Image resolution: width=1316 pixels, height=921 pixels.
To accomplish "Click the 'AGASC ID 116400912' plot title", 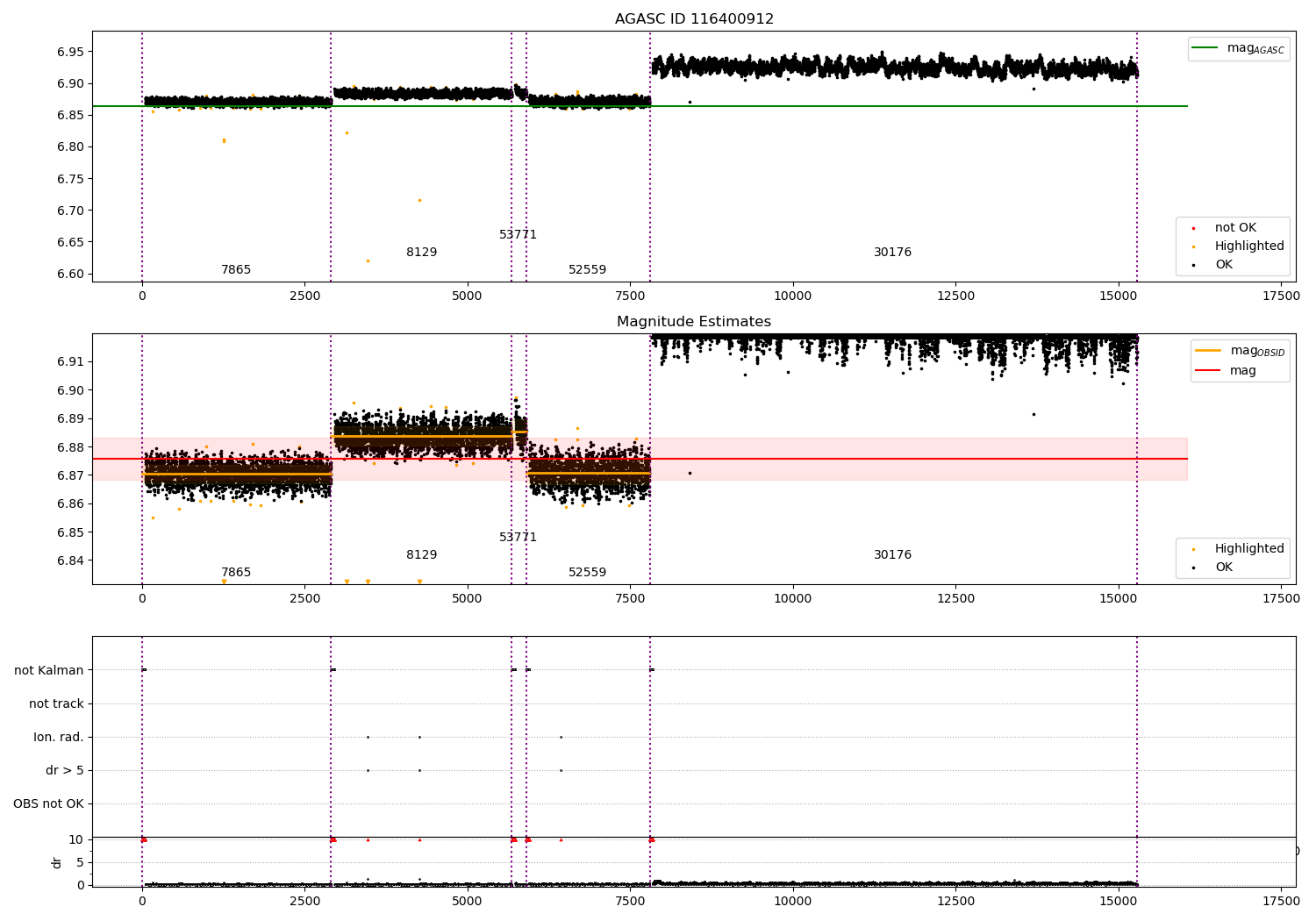I will click(x=694, y=19).
